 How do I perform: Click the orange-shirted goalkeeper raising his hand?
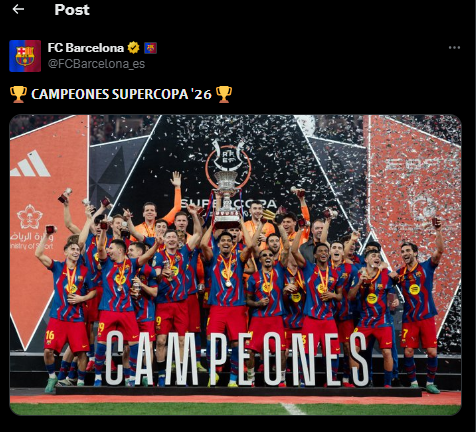(159, 212)
